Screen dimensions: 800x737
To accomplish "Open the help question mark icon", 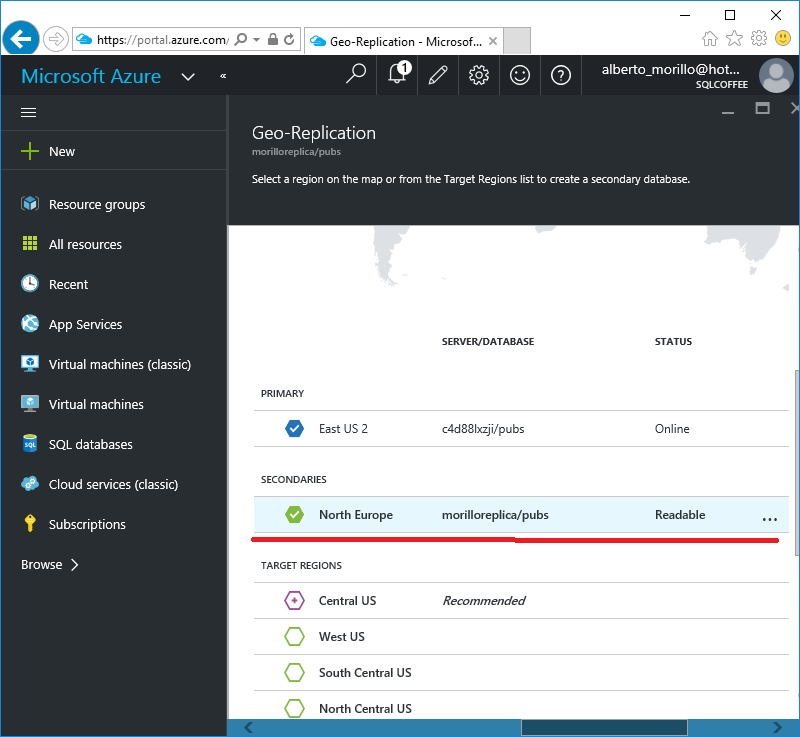I will tap(560, 75).
